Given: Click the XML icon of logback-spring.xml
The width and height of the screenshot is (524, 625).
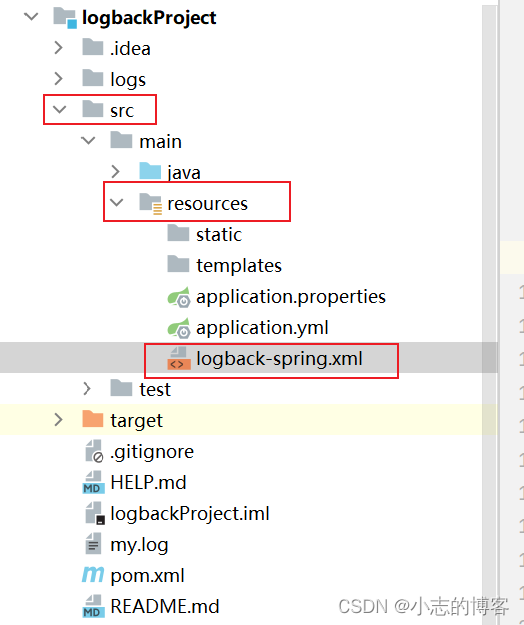Looking at the screenshot, I should click(x=179, y=359).
